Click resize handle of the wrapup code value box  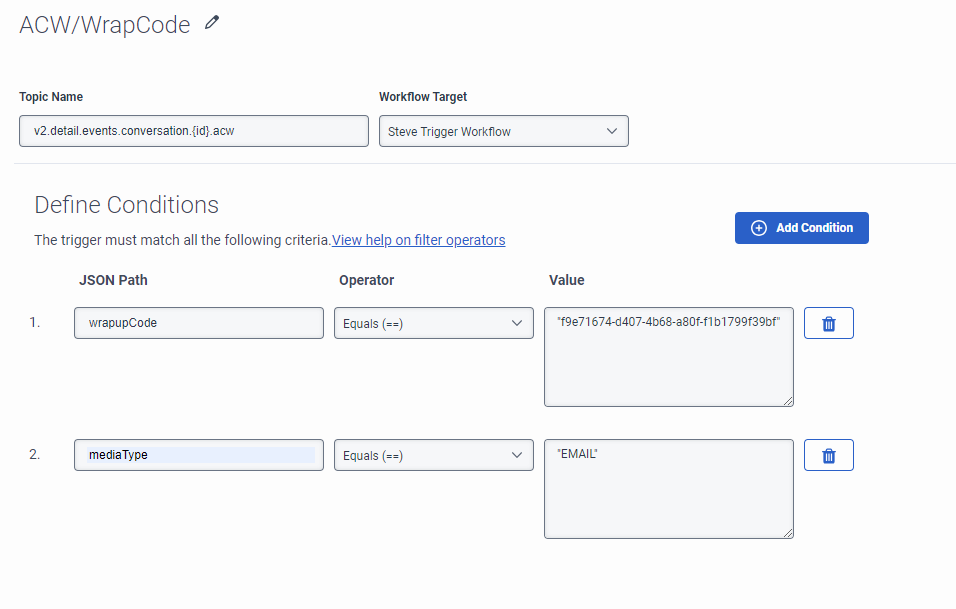788,401
